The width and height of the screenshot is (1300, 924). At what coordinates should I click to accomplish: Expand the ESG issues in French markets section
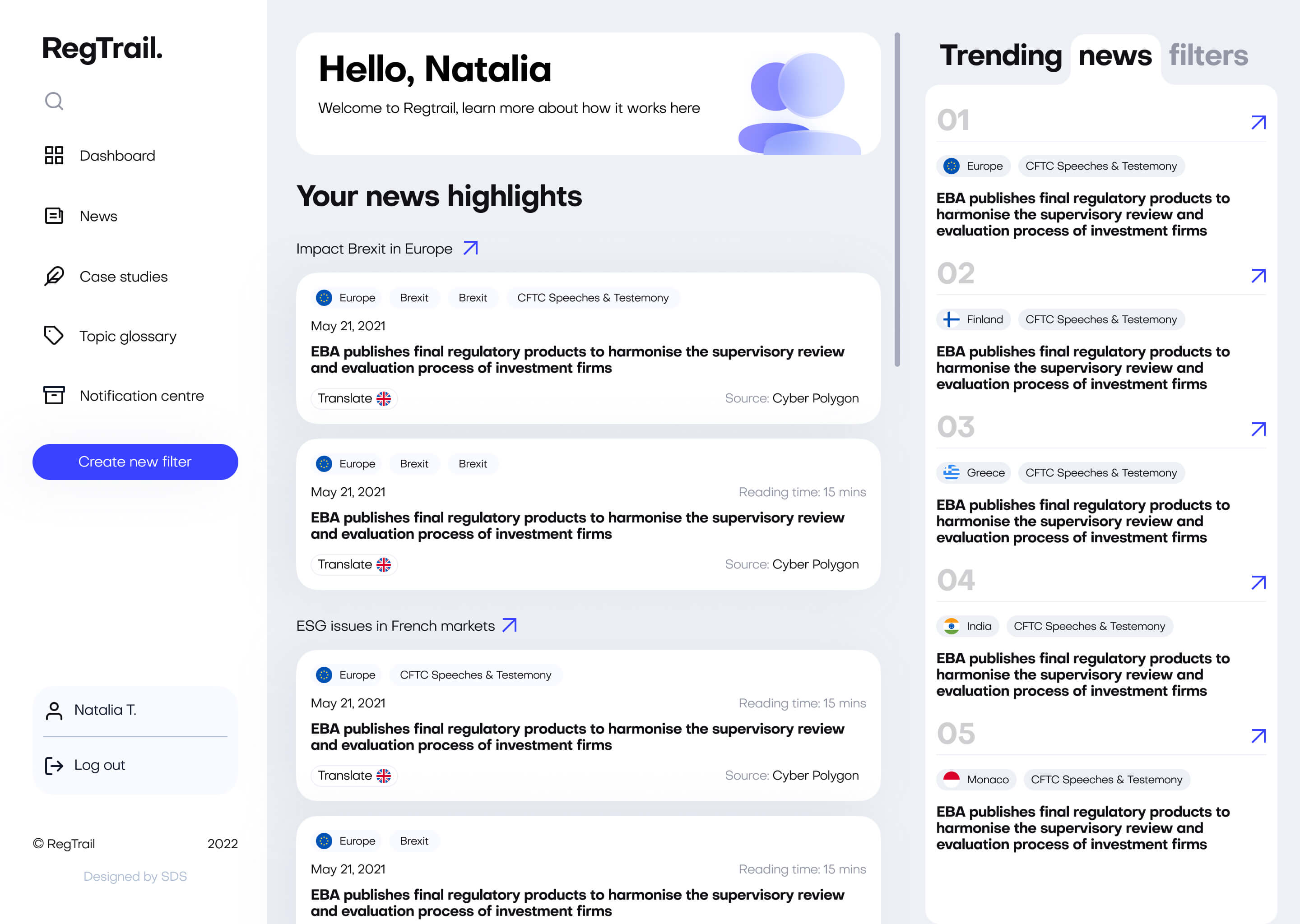(511, 626)
